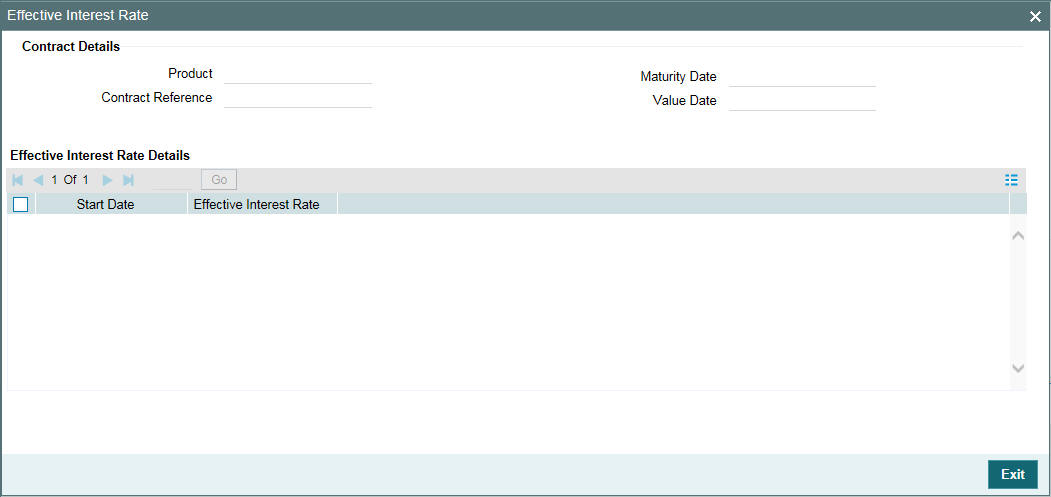Click the page number box beside Go
This screenshot has height=497, width=1051.
(174, 180)
